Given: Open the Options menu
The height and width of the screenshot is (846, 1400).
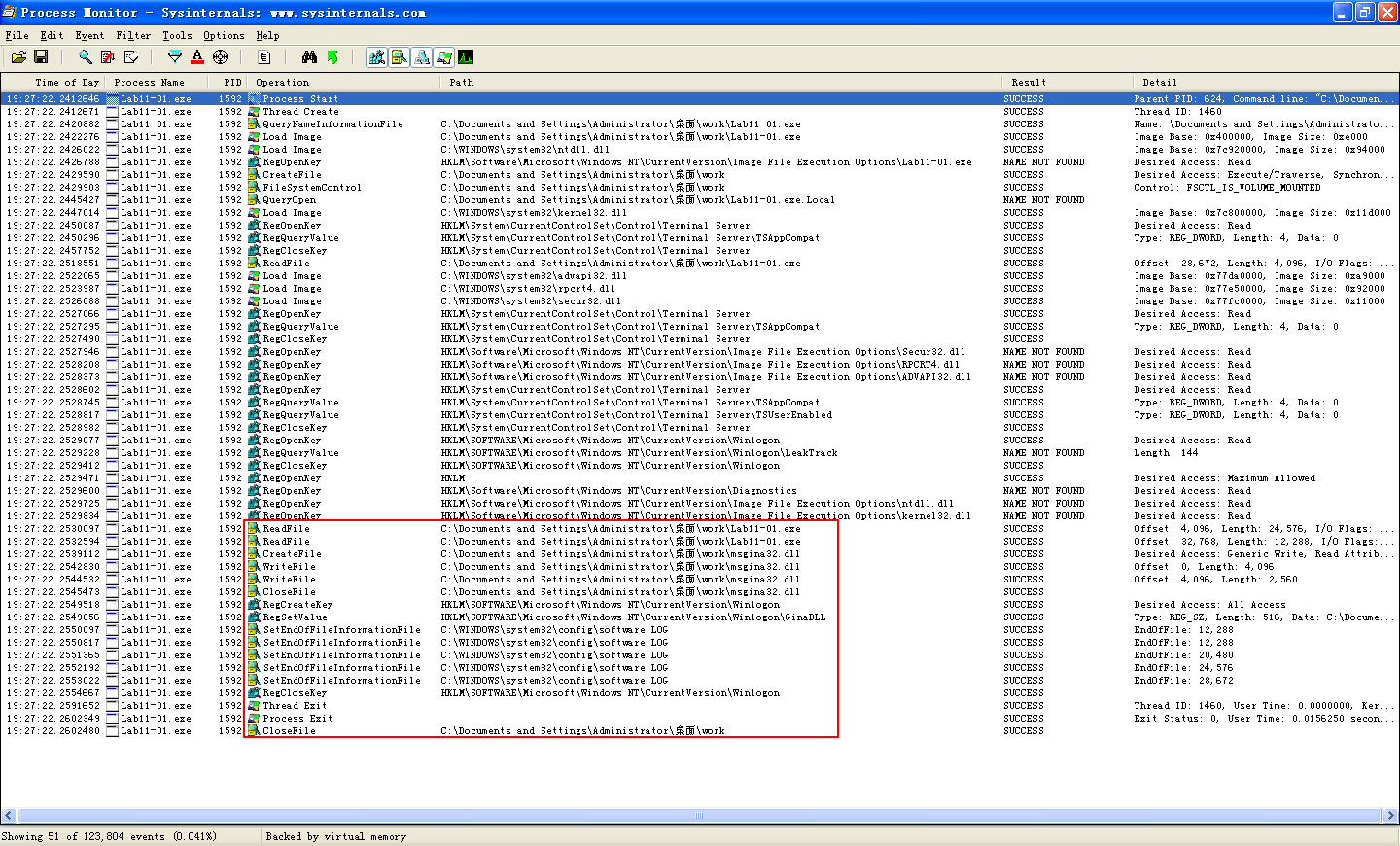Looking at the screenshot, I should [x=224, y=35].
